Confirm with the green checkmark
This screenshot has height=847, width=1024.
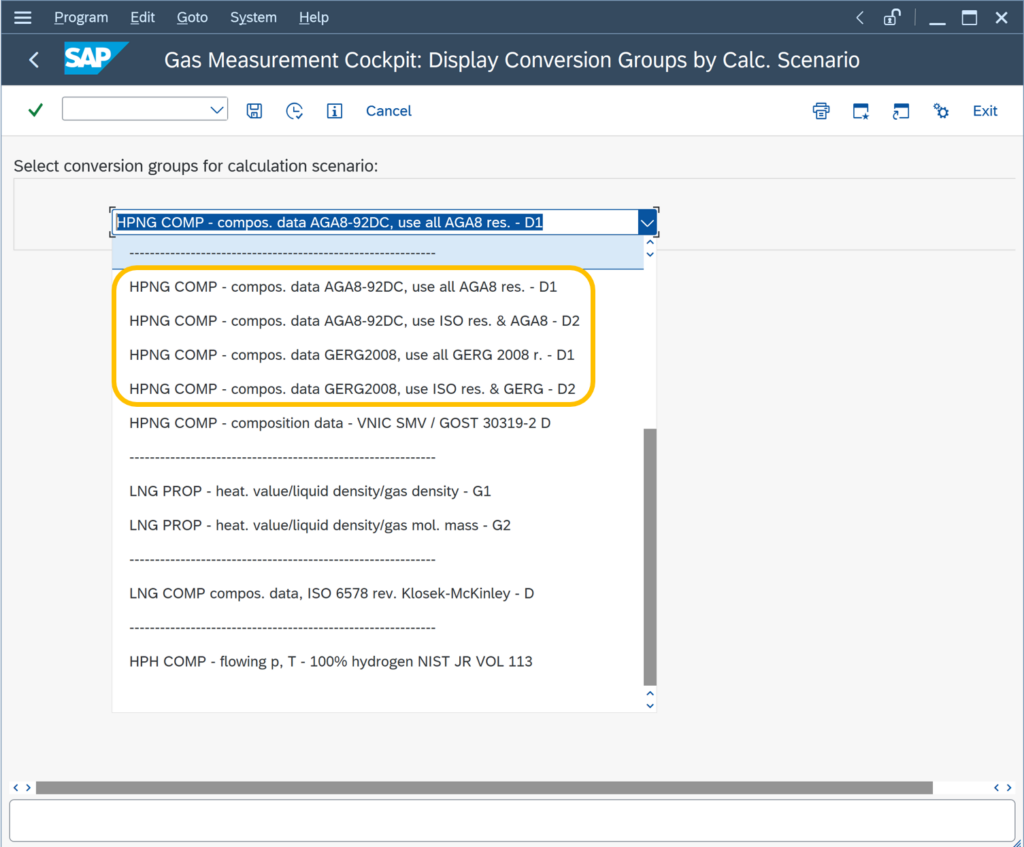click(36, 110)
